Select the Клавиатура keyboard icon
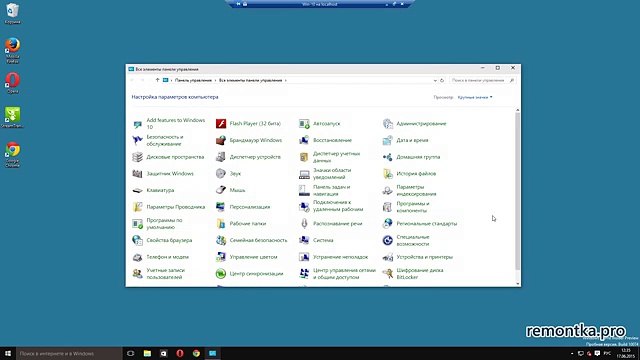Image resolution: width=640 pixels, height=360 pixels. (x=138, y=190)
